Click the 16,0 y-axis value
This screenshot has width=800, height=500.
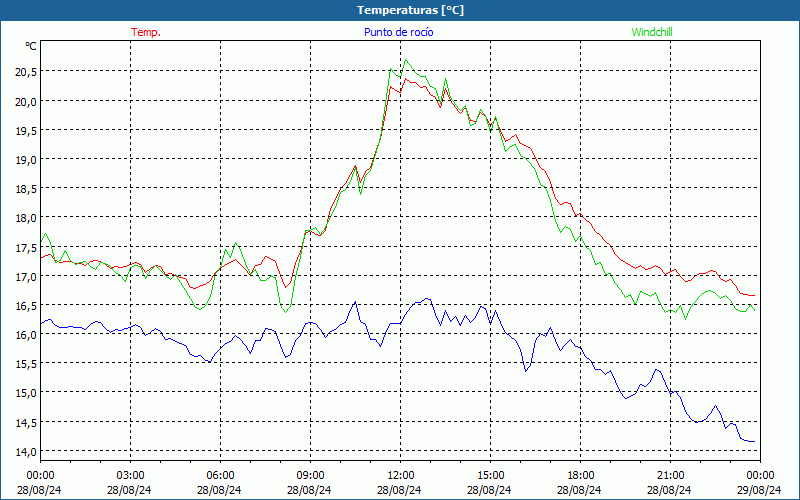pyautogui.click(x=26, y=335)
